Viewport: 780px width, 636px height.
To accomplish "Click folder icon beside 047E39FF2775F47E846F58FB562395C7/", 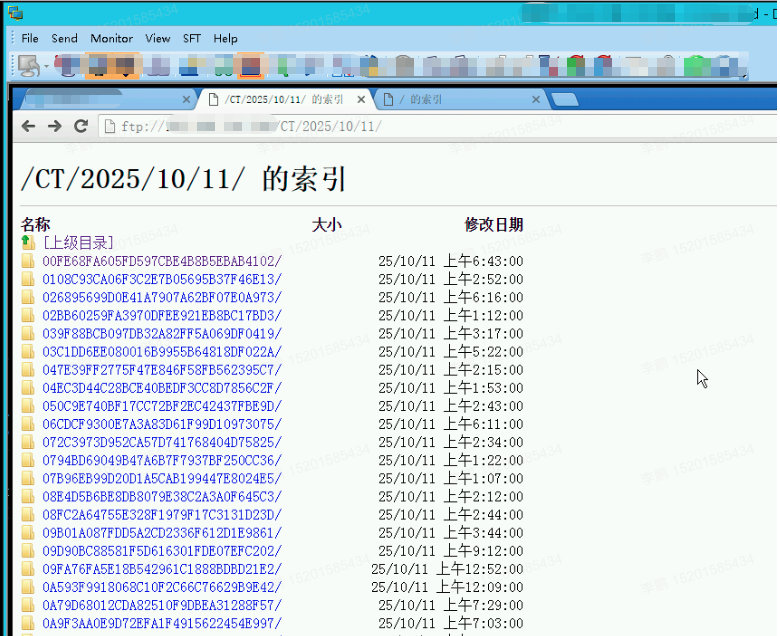I will click(x=28, y=369).
